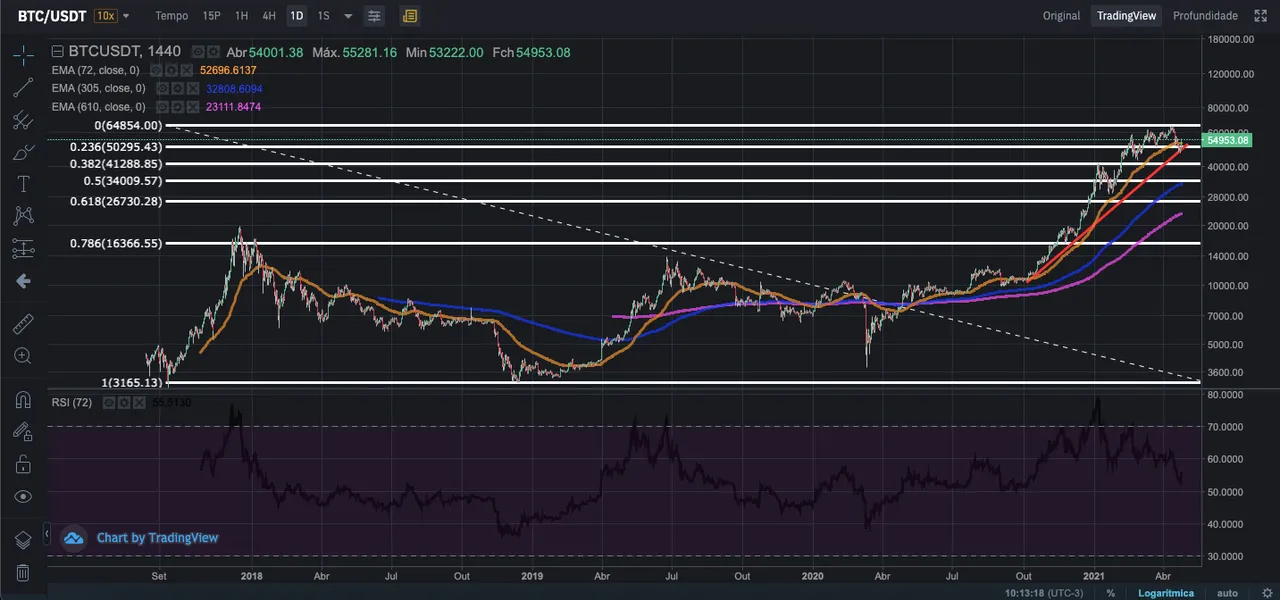
Task: Open the object tree layers icon
Action: (x=23, y=540)
